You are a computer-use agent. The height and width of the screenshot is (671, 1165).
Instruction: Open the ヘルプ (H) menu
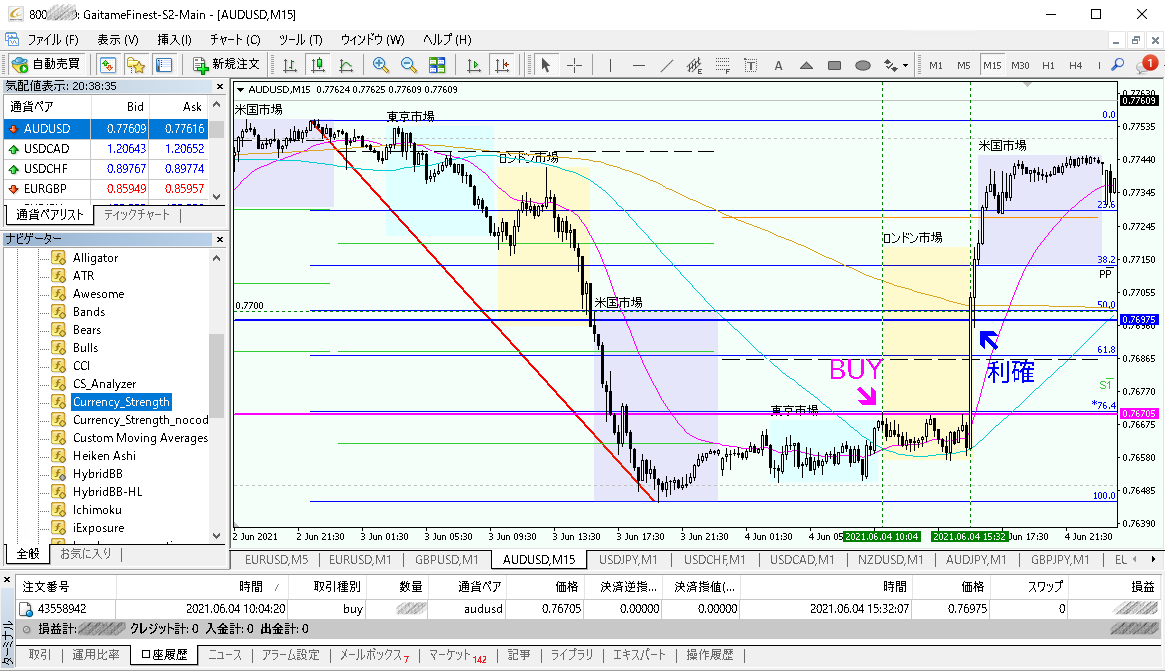point(447,39)
